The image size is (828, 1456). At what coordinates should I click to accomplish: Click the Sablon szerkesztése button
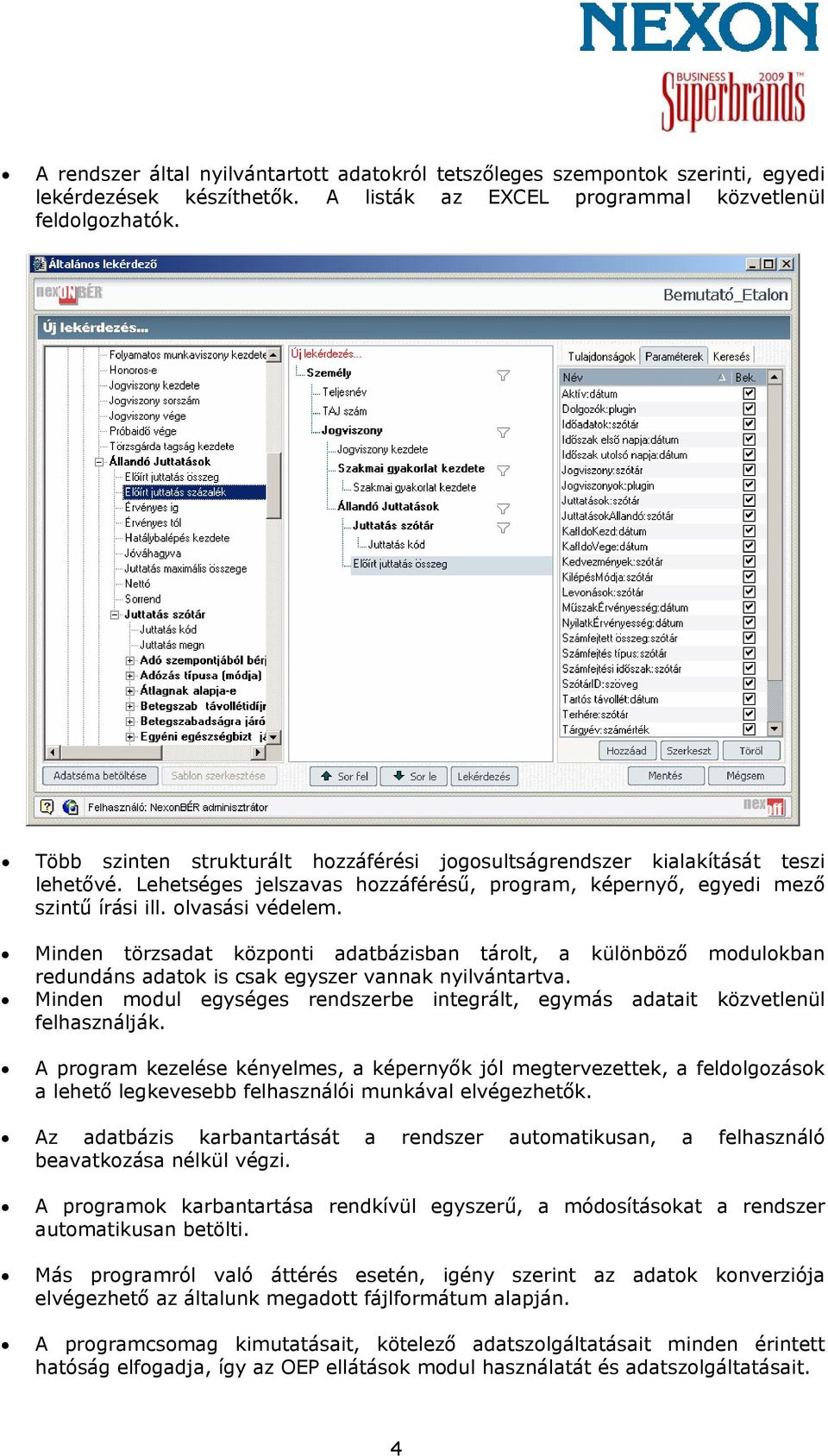pyautogui.click(x=218, y=776)
